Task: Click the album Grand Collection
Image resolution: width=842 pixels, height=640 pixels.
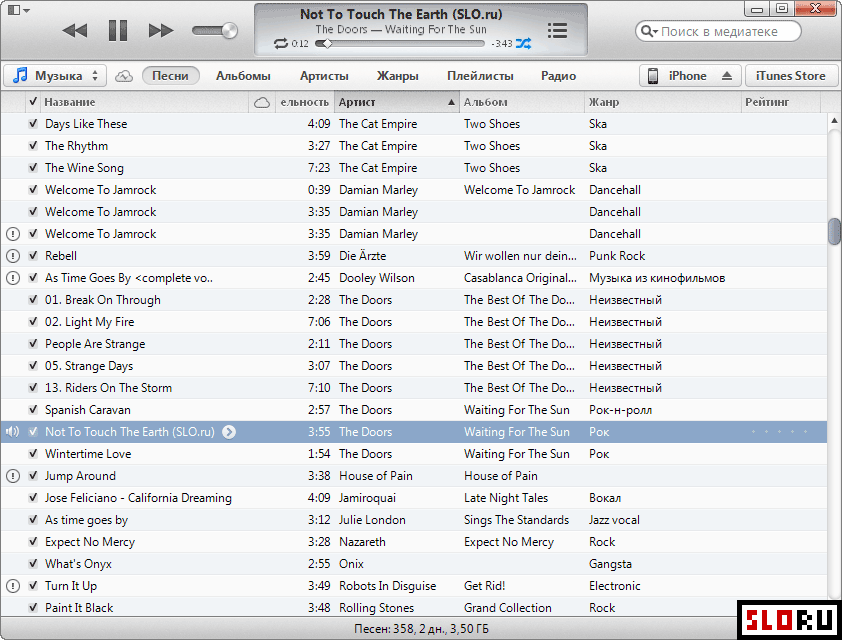Action: 507,608
